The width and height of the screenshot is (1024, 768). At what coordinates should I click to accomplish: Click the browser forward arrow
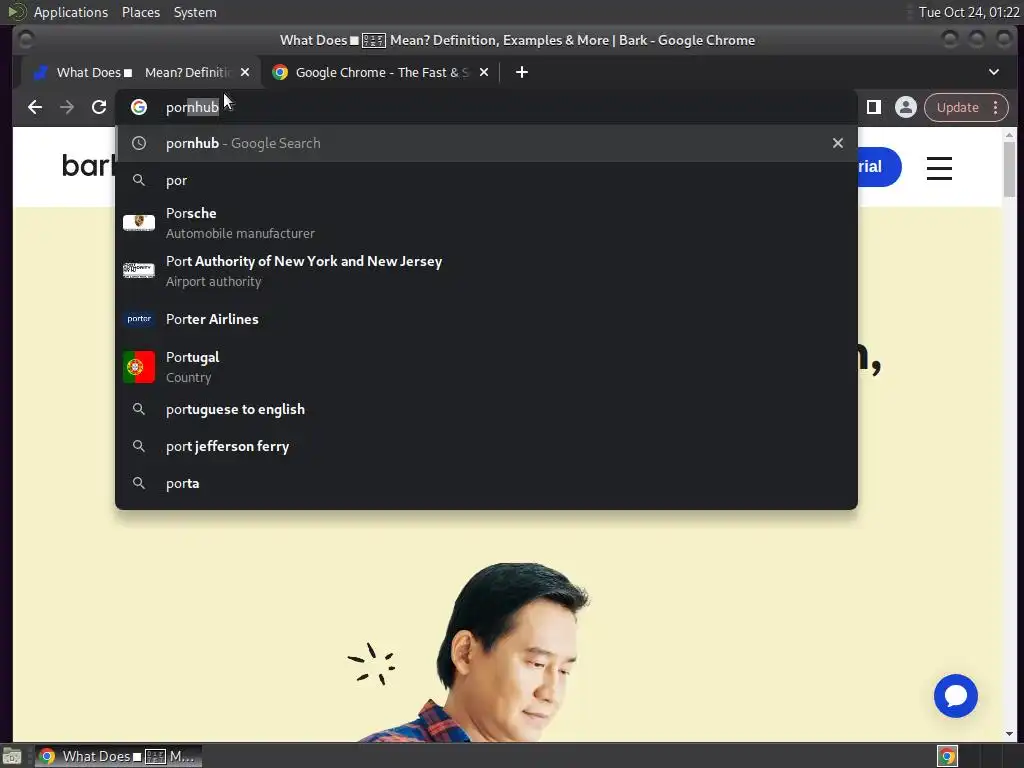67,107
